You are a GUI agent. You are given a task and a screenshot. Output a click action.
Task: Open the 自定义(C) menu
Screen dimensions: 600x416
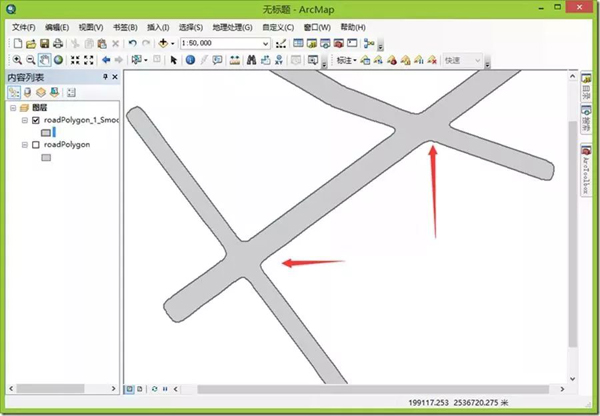pyautogui.click(x=278, y=28)
